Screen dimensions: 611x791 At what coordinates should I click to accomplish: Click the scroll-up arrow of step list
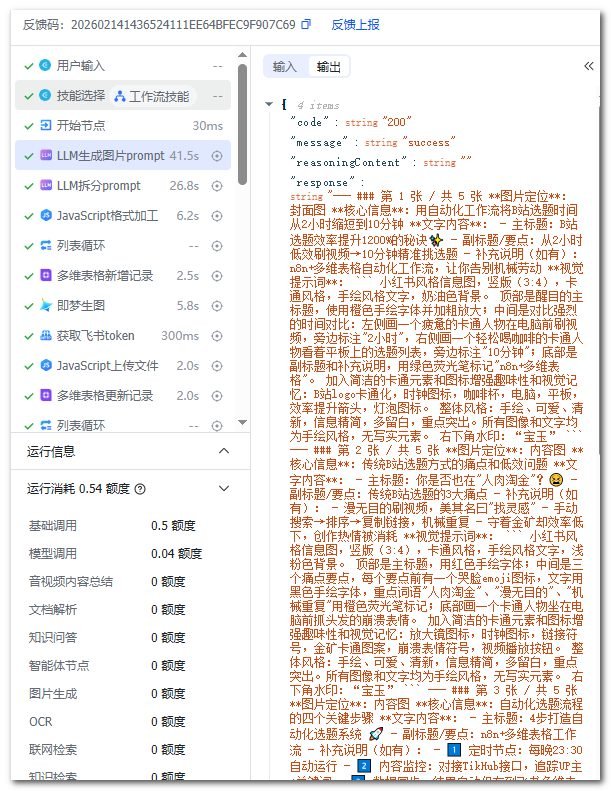[x=242, y=54]
